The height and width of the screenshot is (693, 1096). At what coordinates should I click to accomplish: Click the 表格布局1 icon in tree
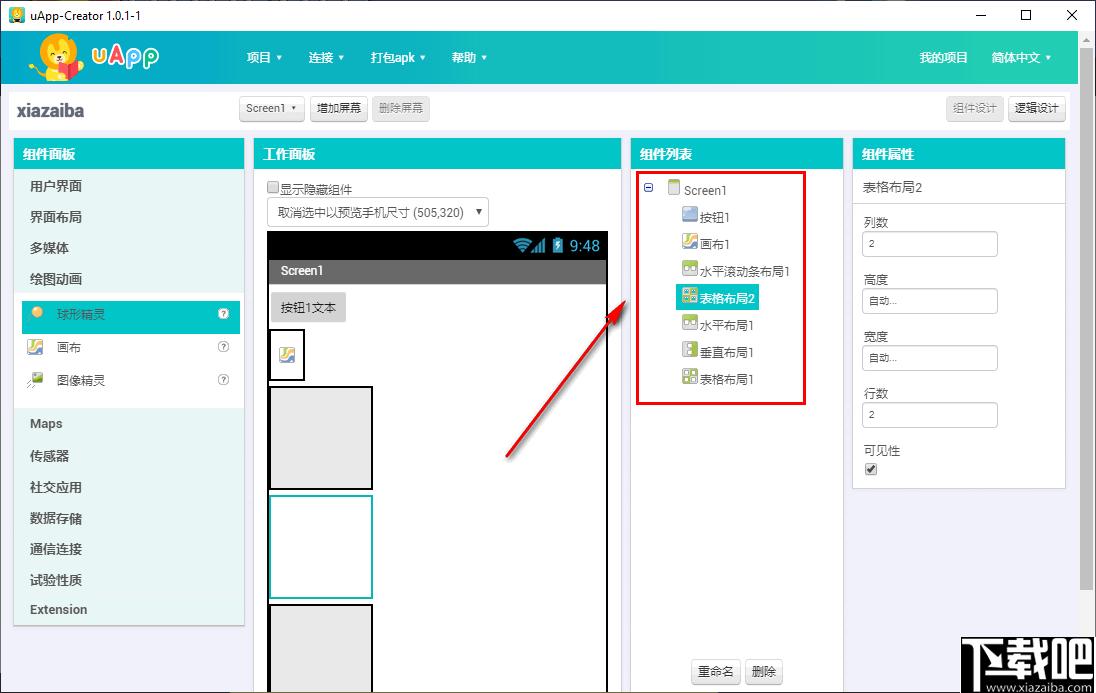tap(690, 377)
